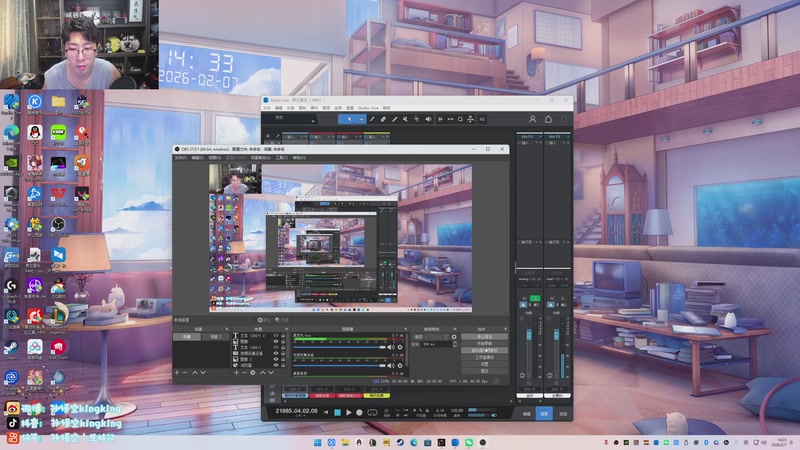Hide the first text source using eye icon
Screen dimensions: 800x450
pyautogui.click(x=277, y=335)
